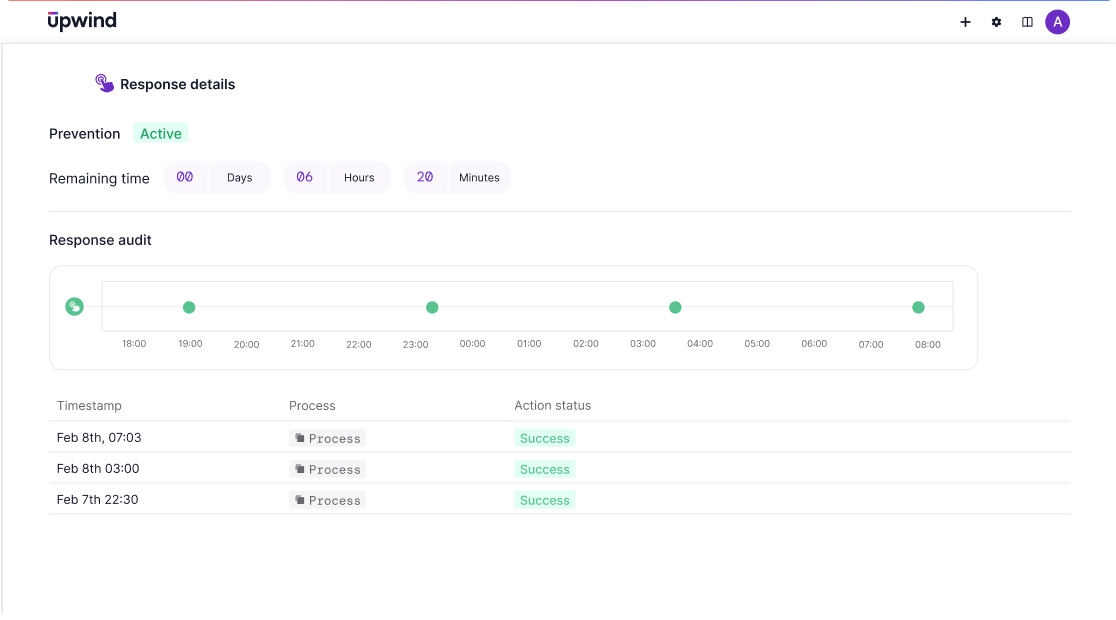Click the Process badge in the Feb 7th row

(x=327, y=500)
